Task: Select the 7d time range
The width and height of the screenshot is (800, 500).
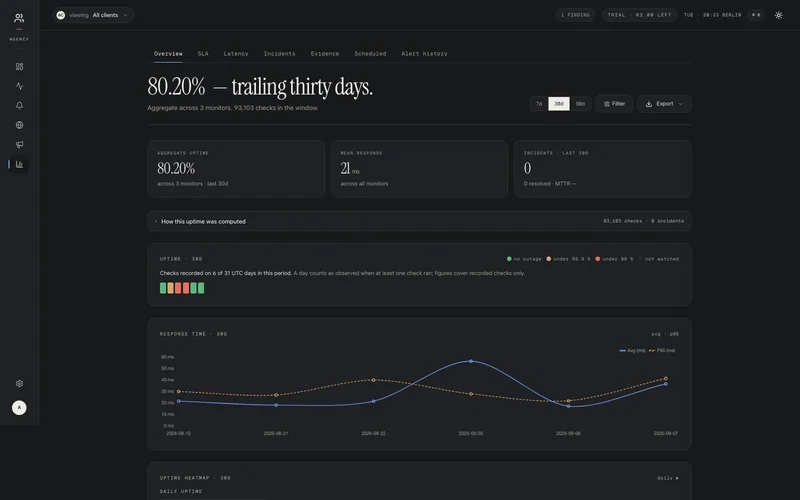Action: 539,104
